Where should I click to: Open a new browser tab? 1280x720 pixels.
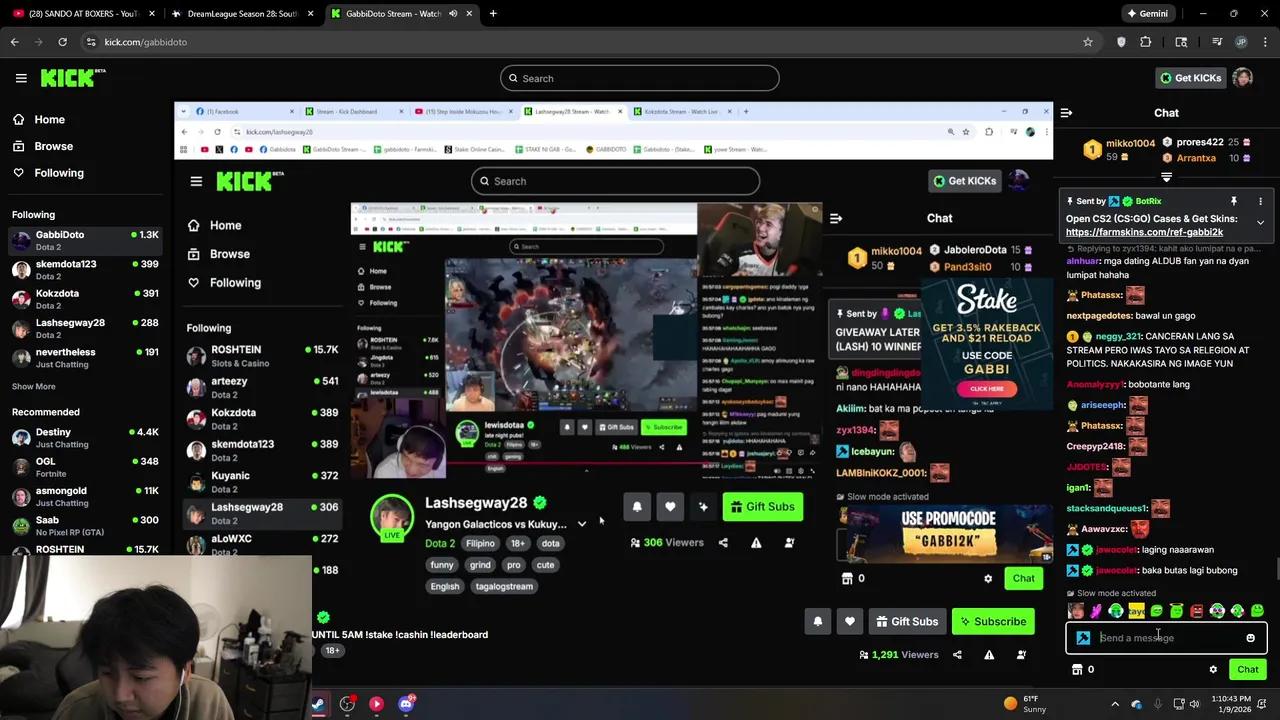click(493, 14)
